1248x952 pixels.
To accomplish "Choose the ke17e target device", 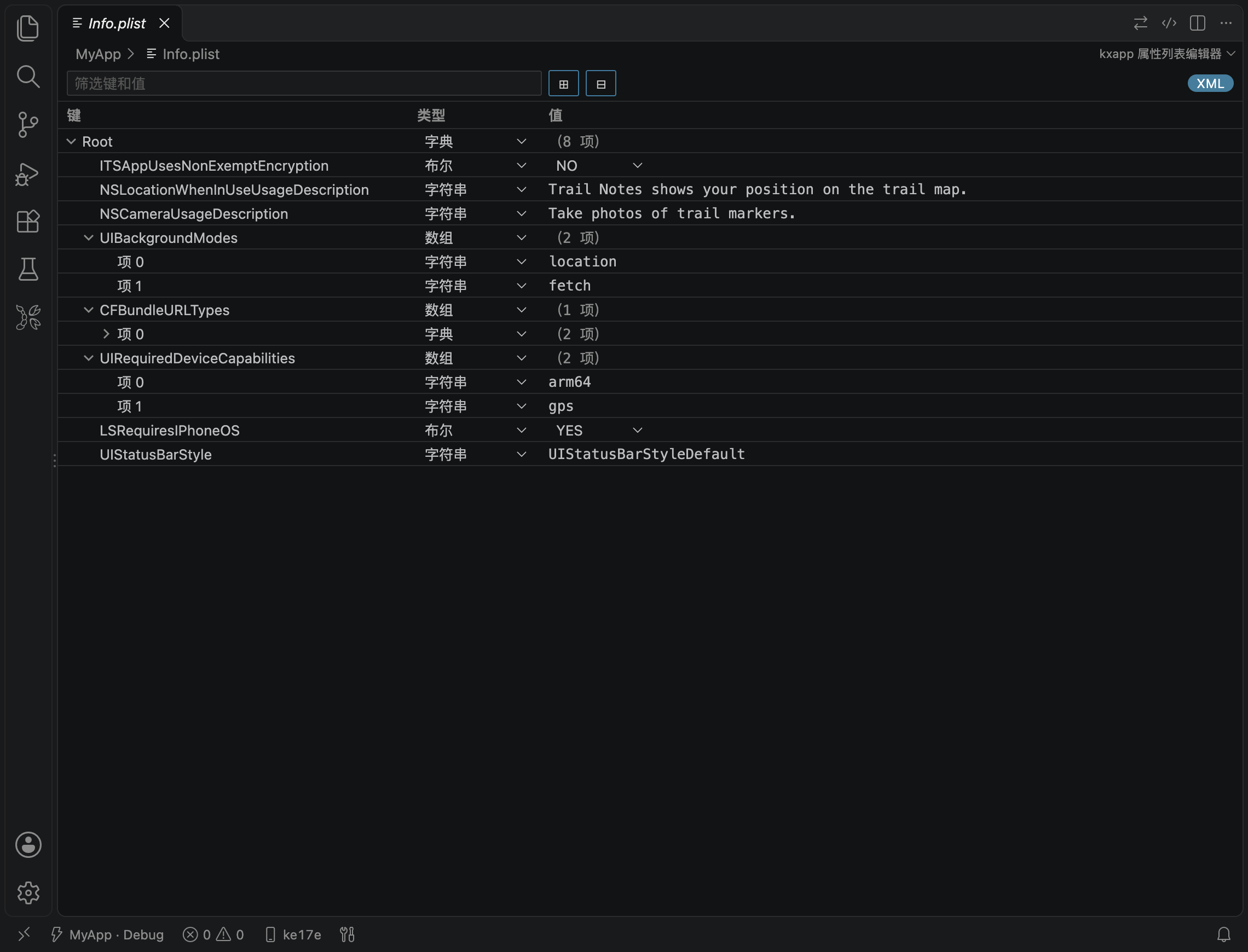I will (293, 934).
